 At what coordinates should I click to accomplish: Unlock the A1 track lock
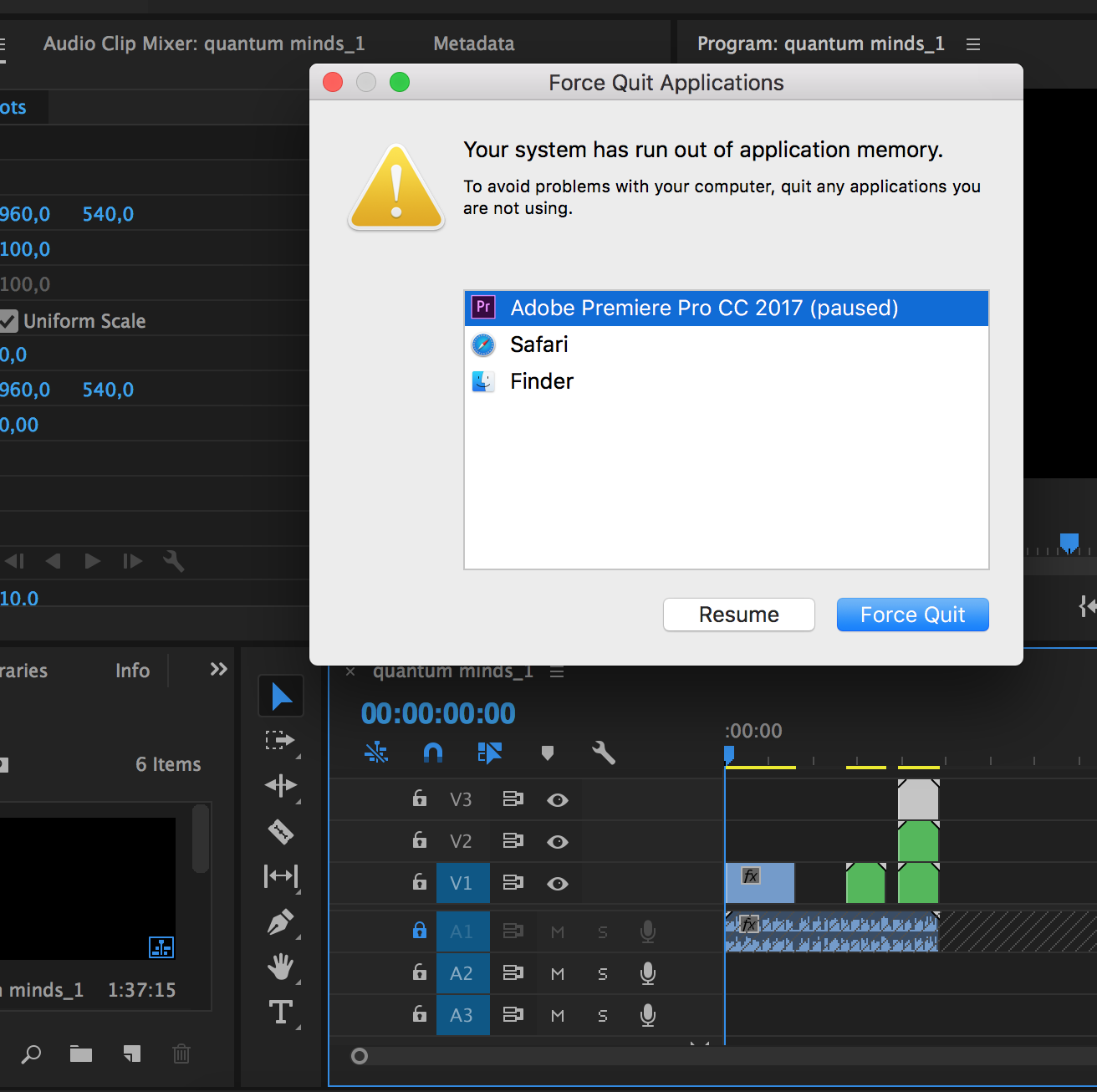(x=420, y=930)
